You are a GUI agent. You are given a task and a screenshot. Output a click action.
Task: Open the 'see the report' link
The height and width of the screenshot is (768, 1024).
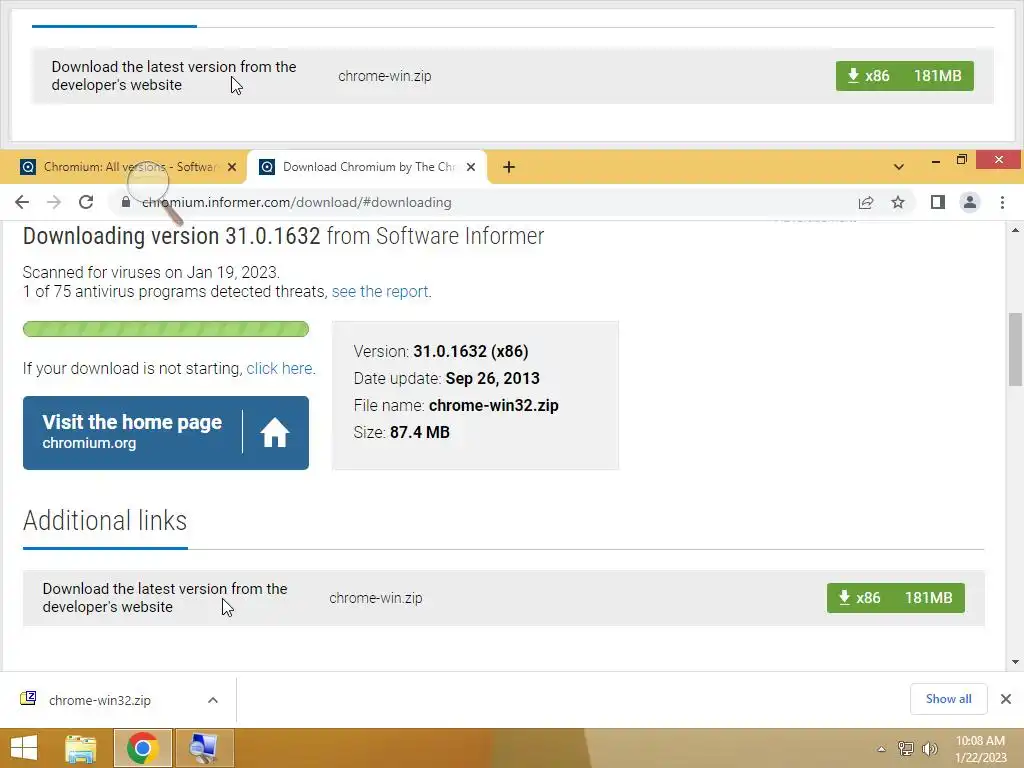(380, 292)
